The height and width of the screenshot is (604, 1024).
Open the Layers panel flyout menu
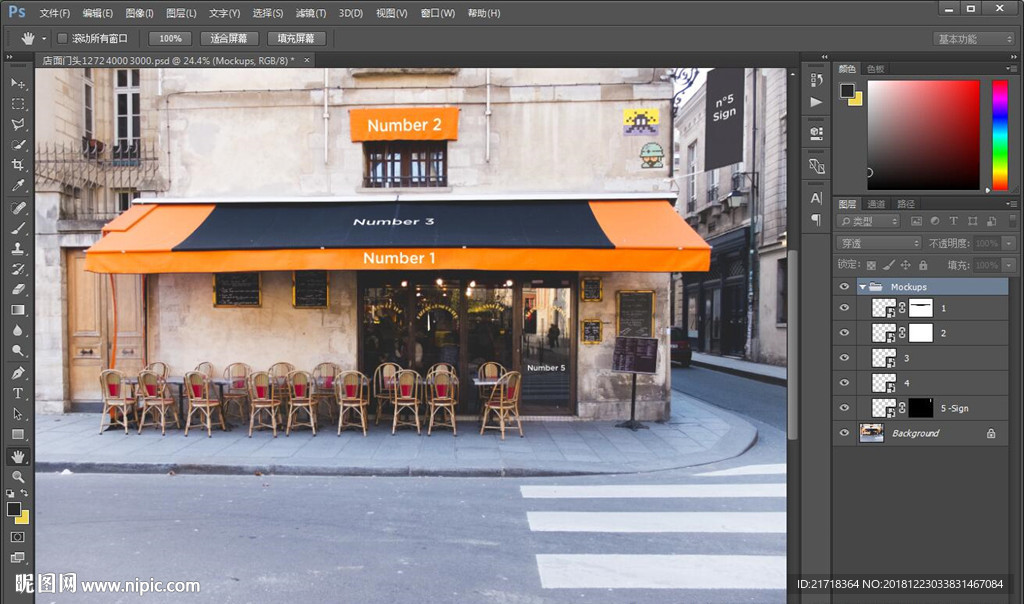1012,204
